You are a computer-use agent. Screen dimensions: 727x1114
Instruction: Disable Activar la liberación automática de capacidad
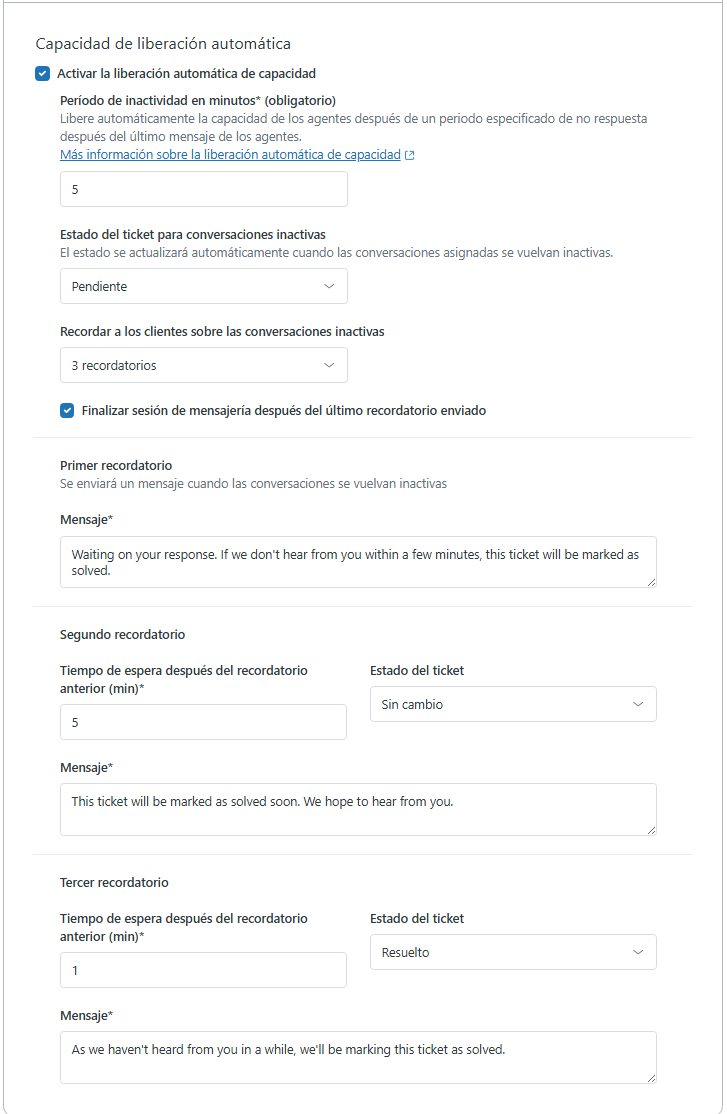coord(42,73)
